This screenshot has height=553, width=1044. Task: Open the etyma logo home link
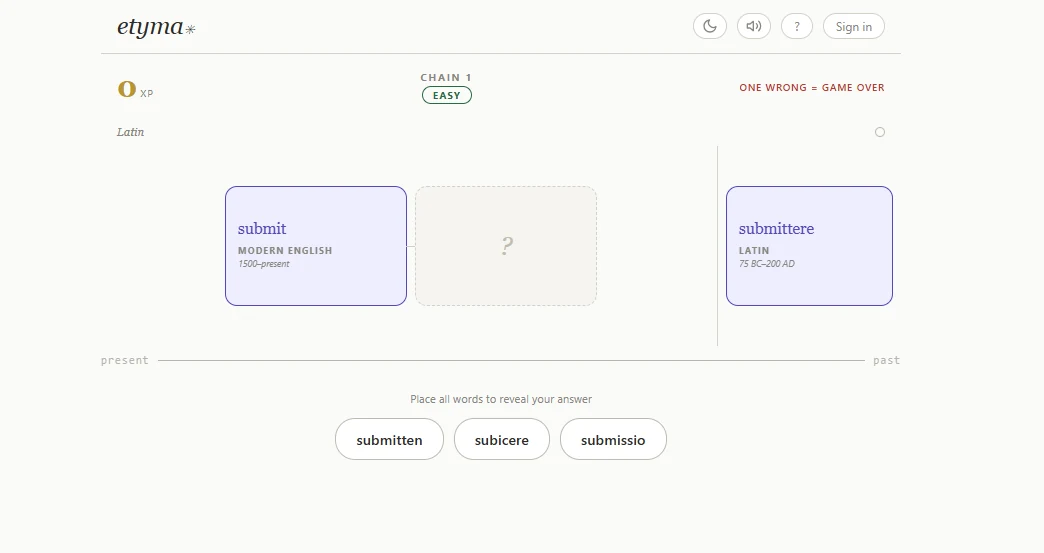click(156, 27)
